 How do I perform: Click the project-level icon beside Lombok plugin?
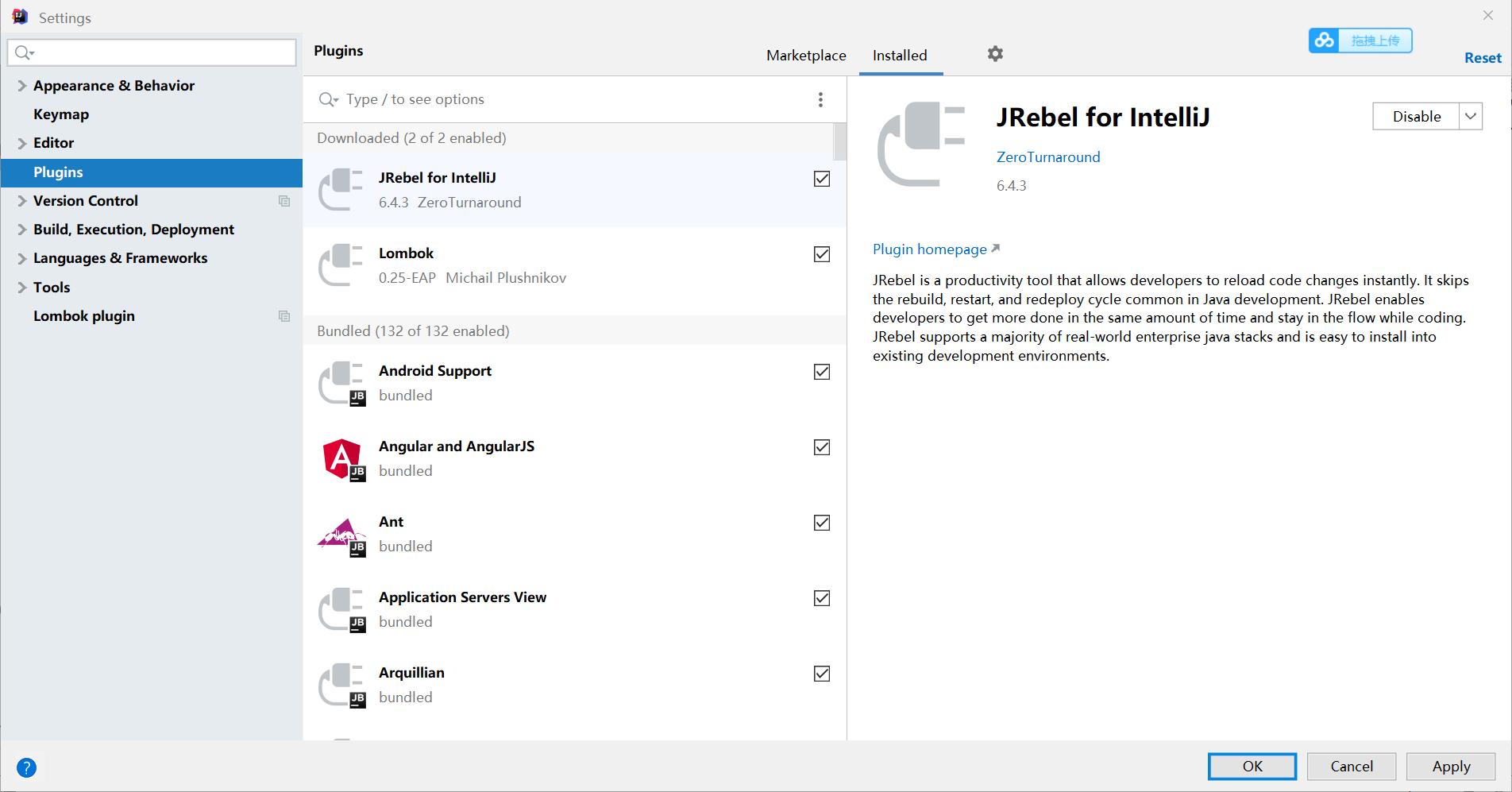(284, 316)
